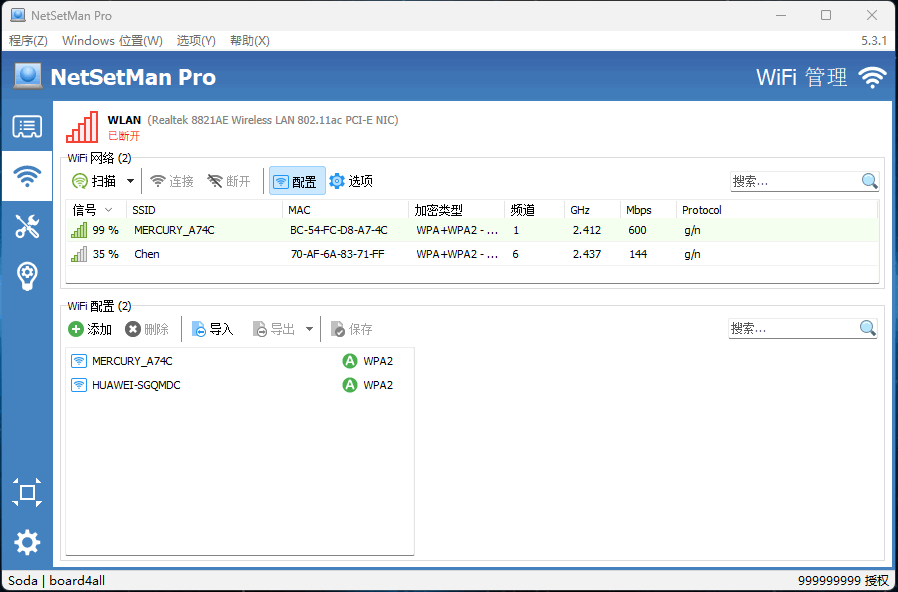The width and height of the screenshot is (898, 592).
Task: Click the 导入 import button
Action: [x=212, y=329]
